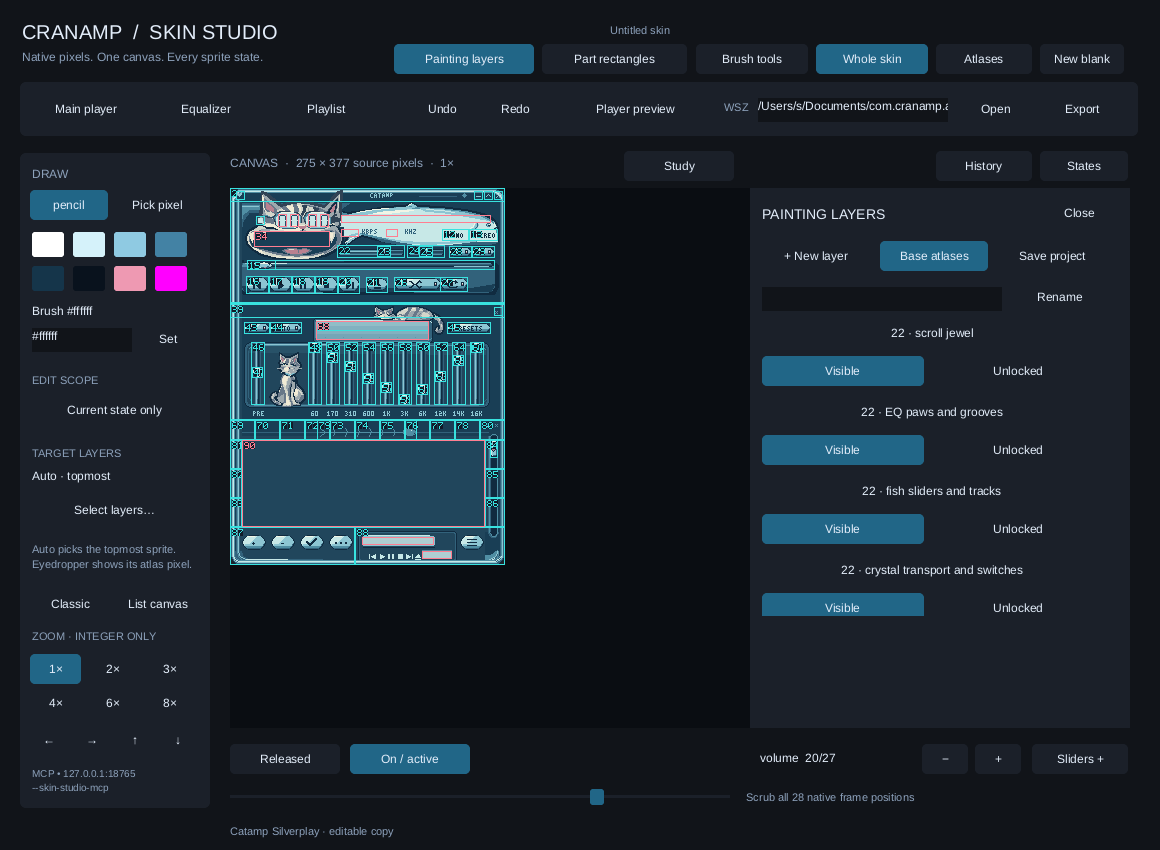This screenshot has height=850, width=1160.
Task: Click the next-track sprite on the canvas
Action: pyautogui.click(x=348, y=285)
